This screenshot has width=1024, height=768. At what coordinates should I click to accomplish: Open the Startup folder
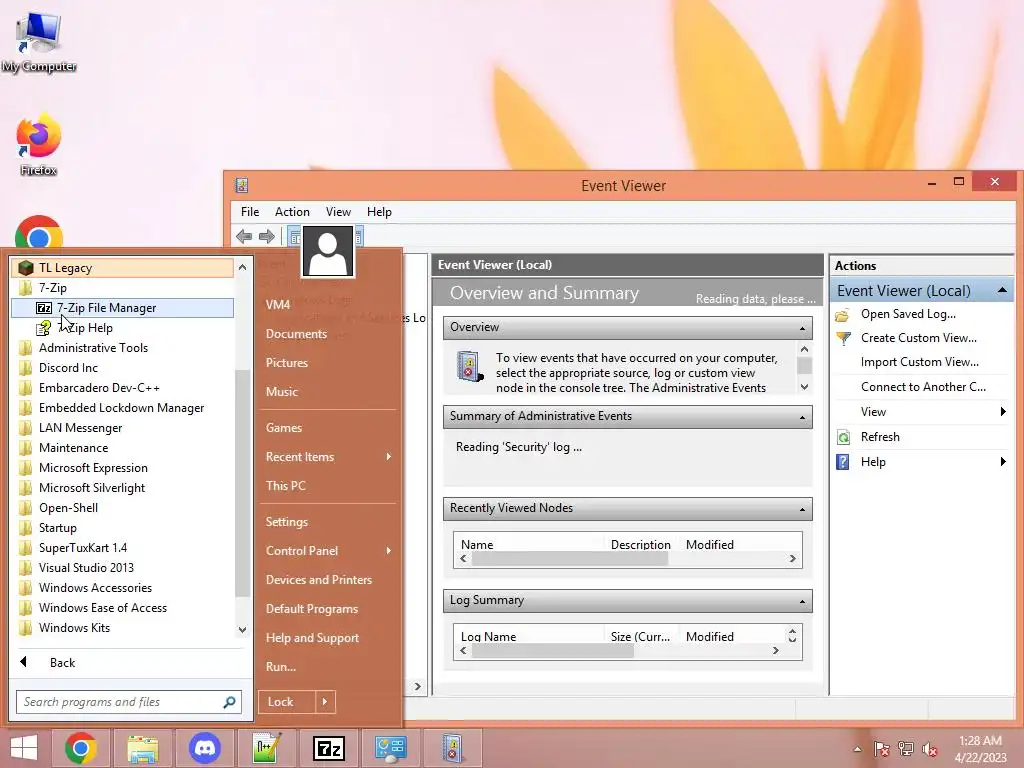point(122,528)
